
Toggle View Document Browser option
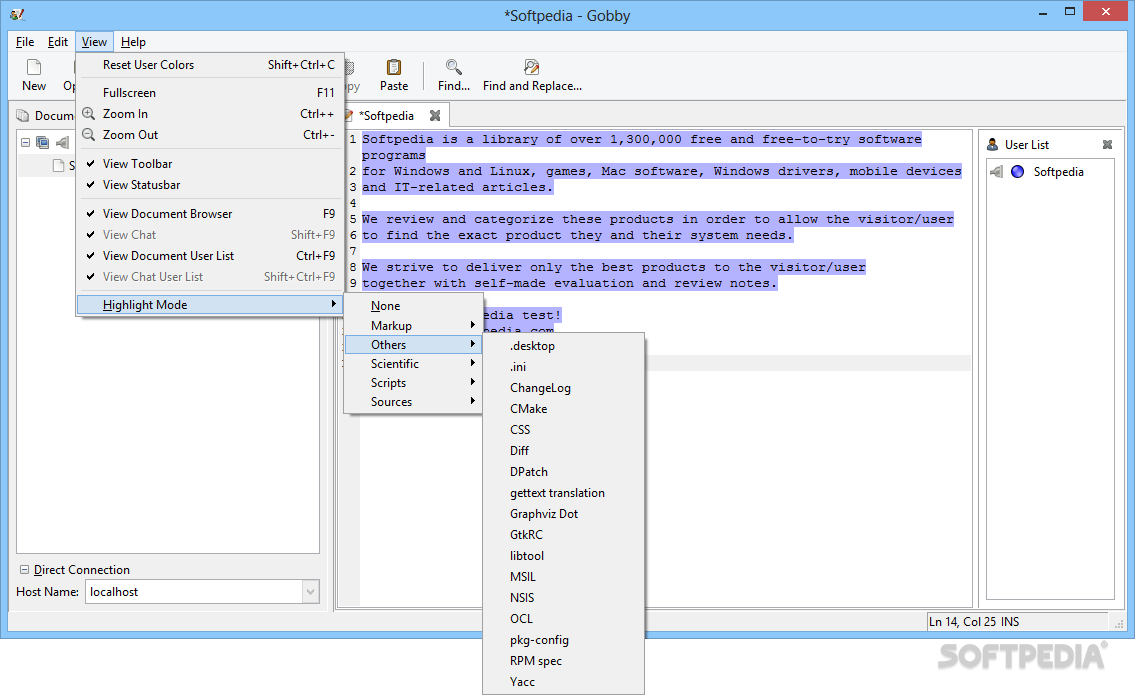(210, 214)
